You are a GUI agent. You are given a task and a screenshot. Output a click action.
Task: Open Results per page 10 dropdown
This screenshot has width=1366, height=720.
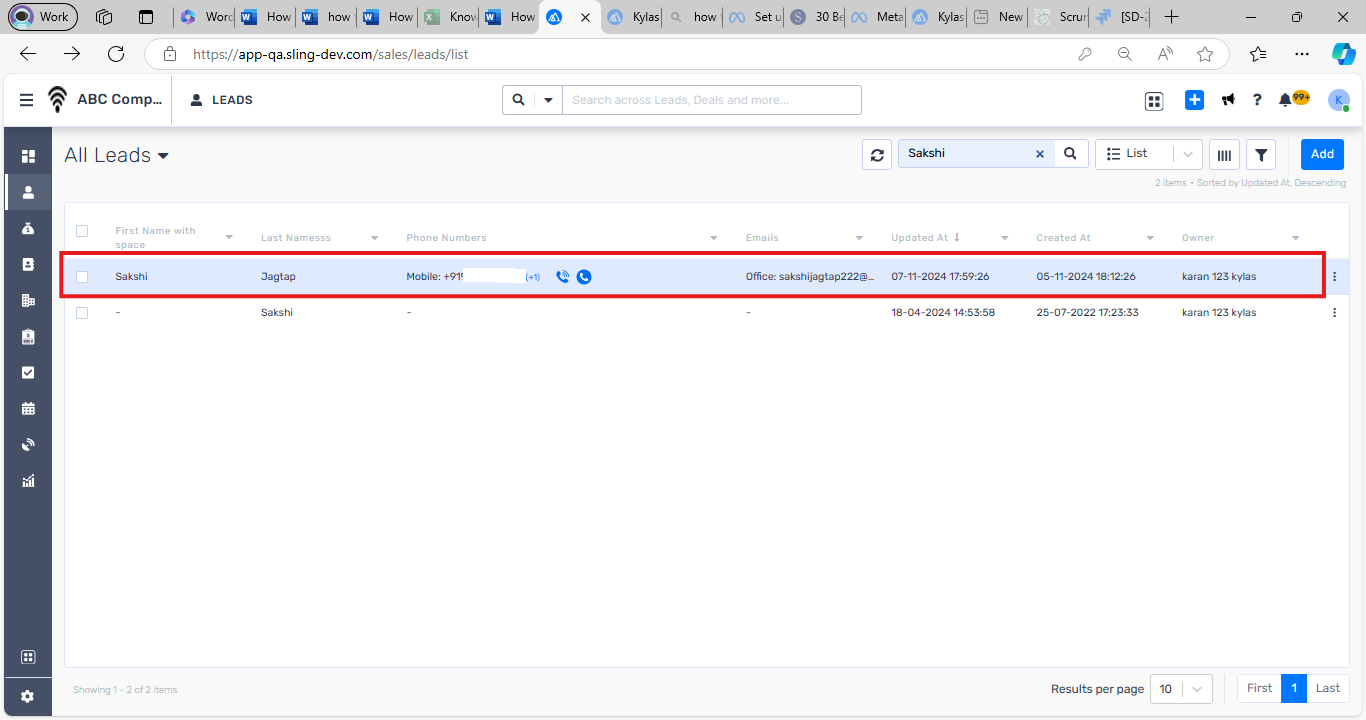(1182, 689)
